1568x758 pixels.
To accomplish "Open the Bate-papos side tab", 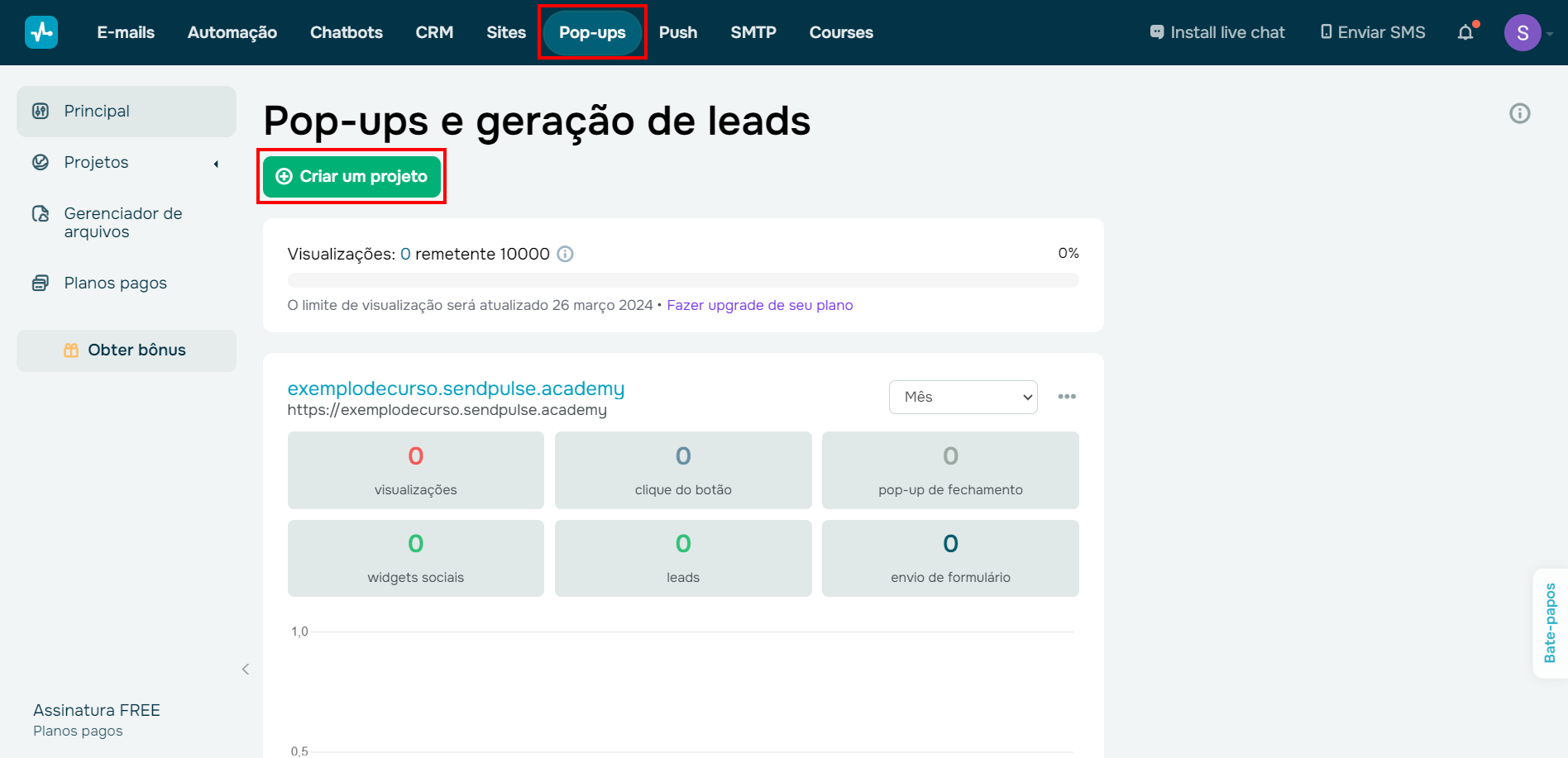I will click(1551, 623).
